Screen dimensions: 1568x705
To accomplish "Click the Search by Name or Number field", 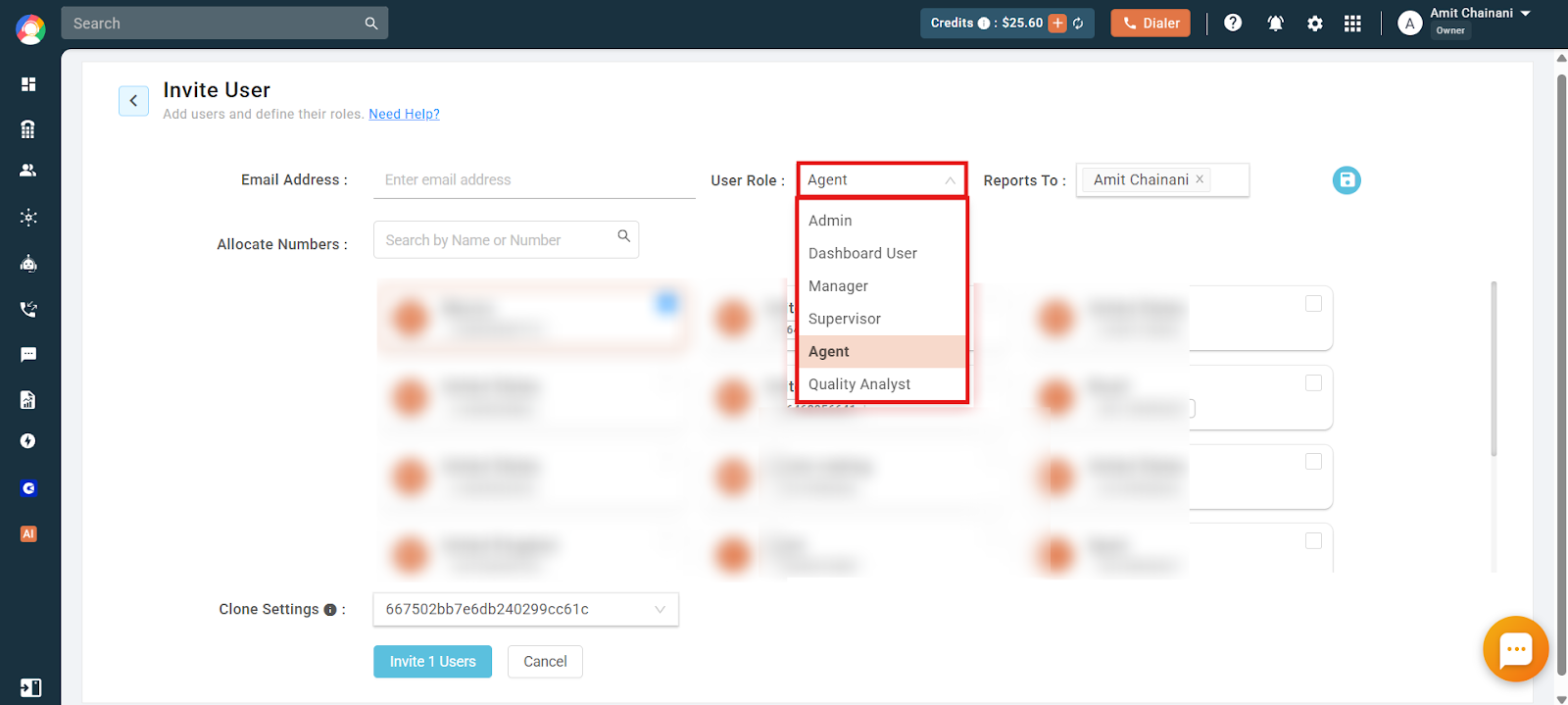I will pyautogui.click(x=506, y=240).
